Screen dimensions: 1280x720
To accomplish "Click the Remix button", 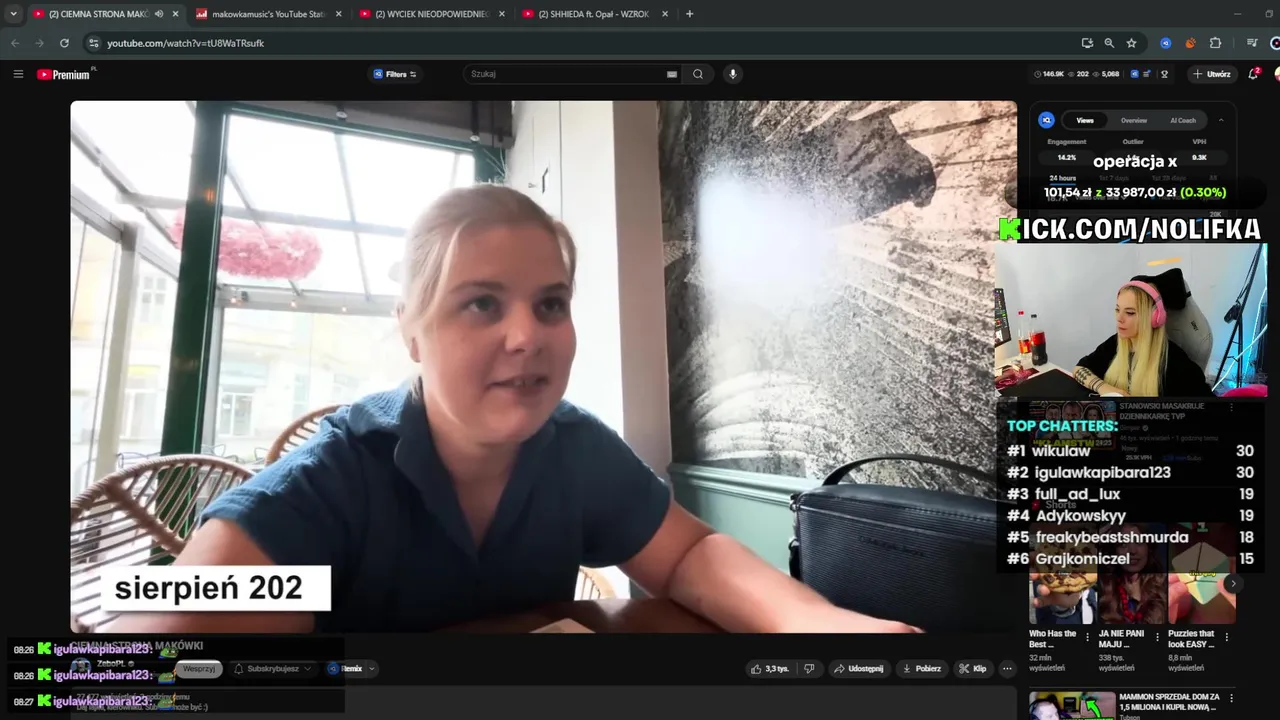I will tap(345, 669).
